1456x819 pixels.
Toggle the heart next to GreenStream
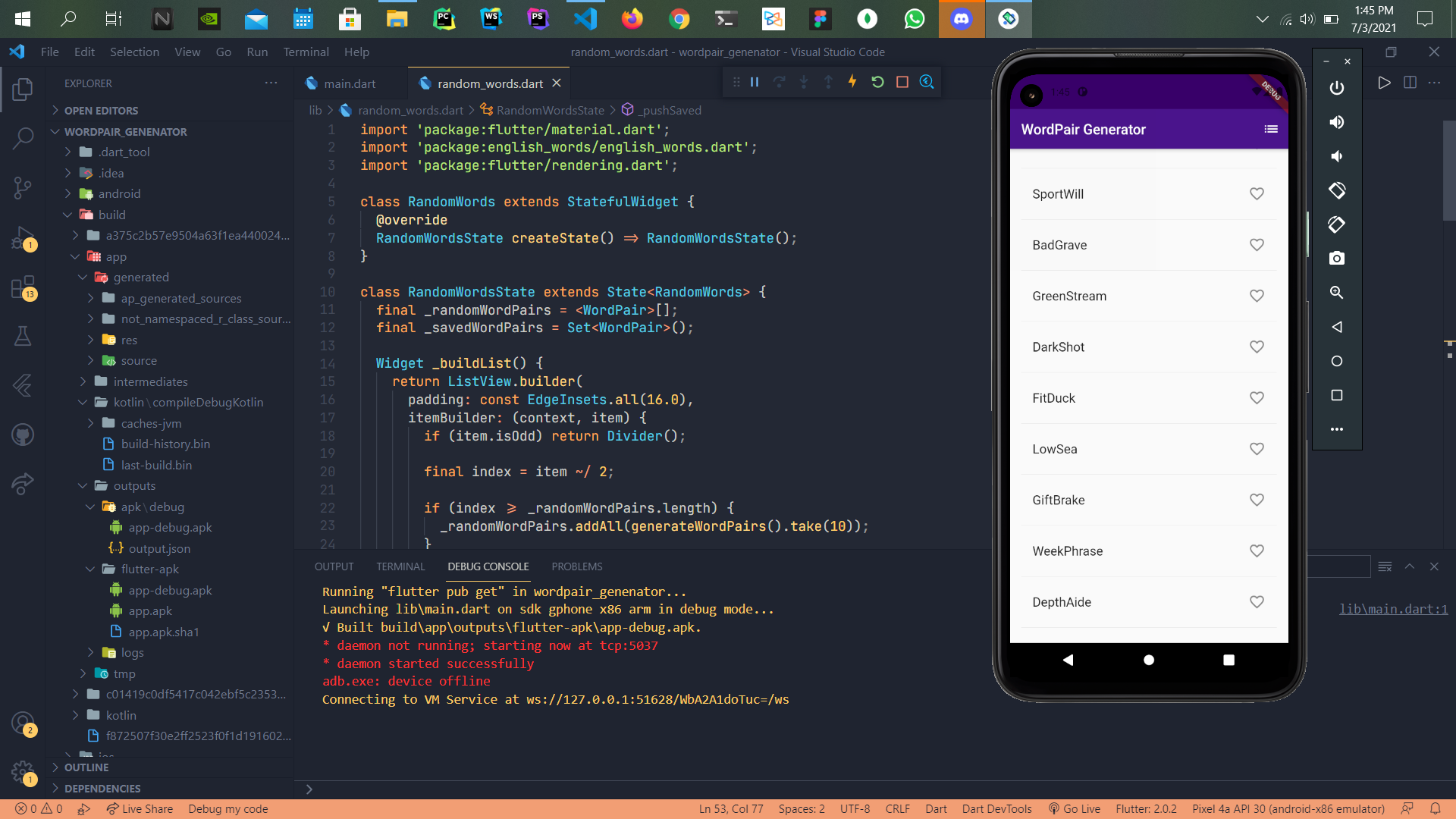point(1257,296)
